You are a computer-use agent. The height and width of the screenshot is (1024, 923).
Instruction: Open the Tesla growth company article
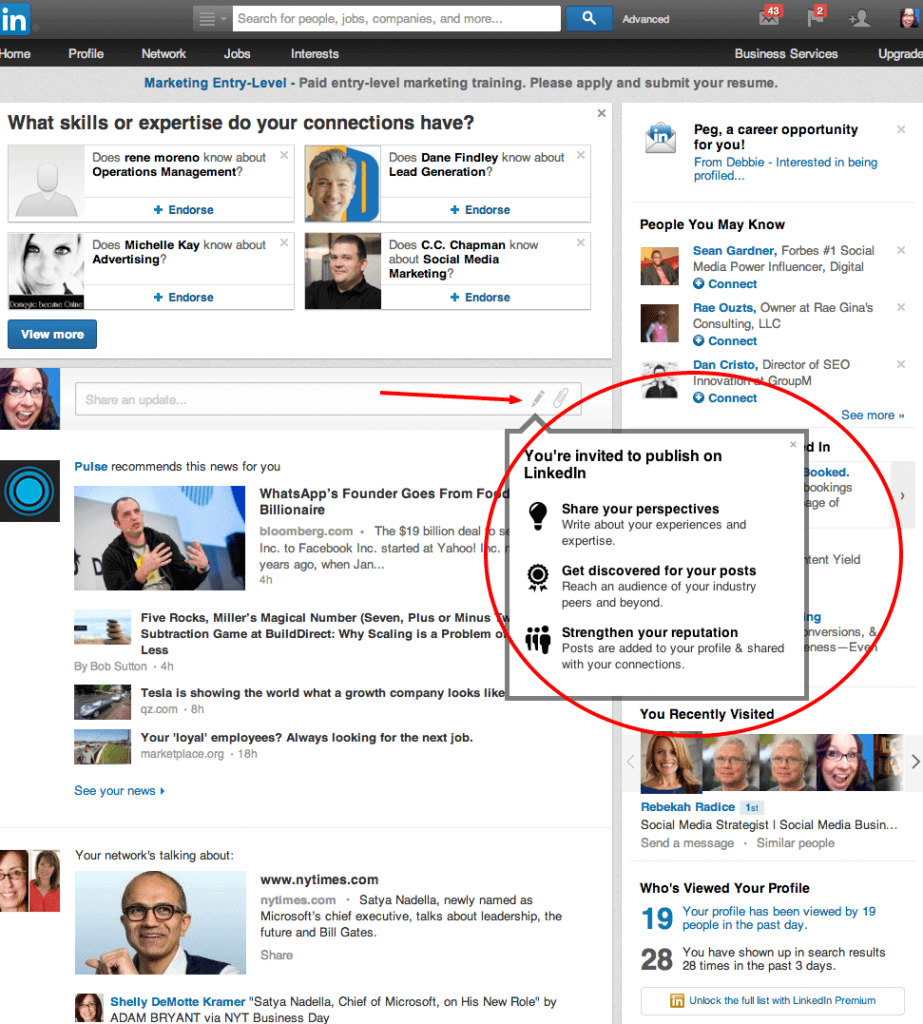pos(323,692)
